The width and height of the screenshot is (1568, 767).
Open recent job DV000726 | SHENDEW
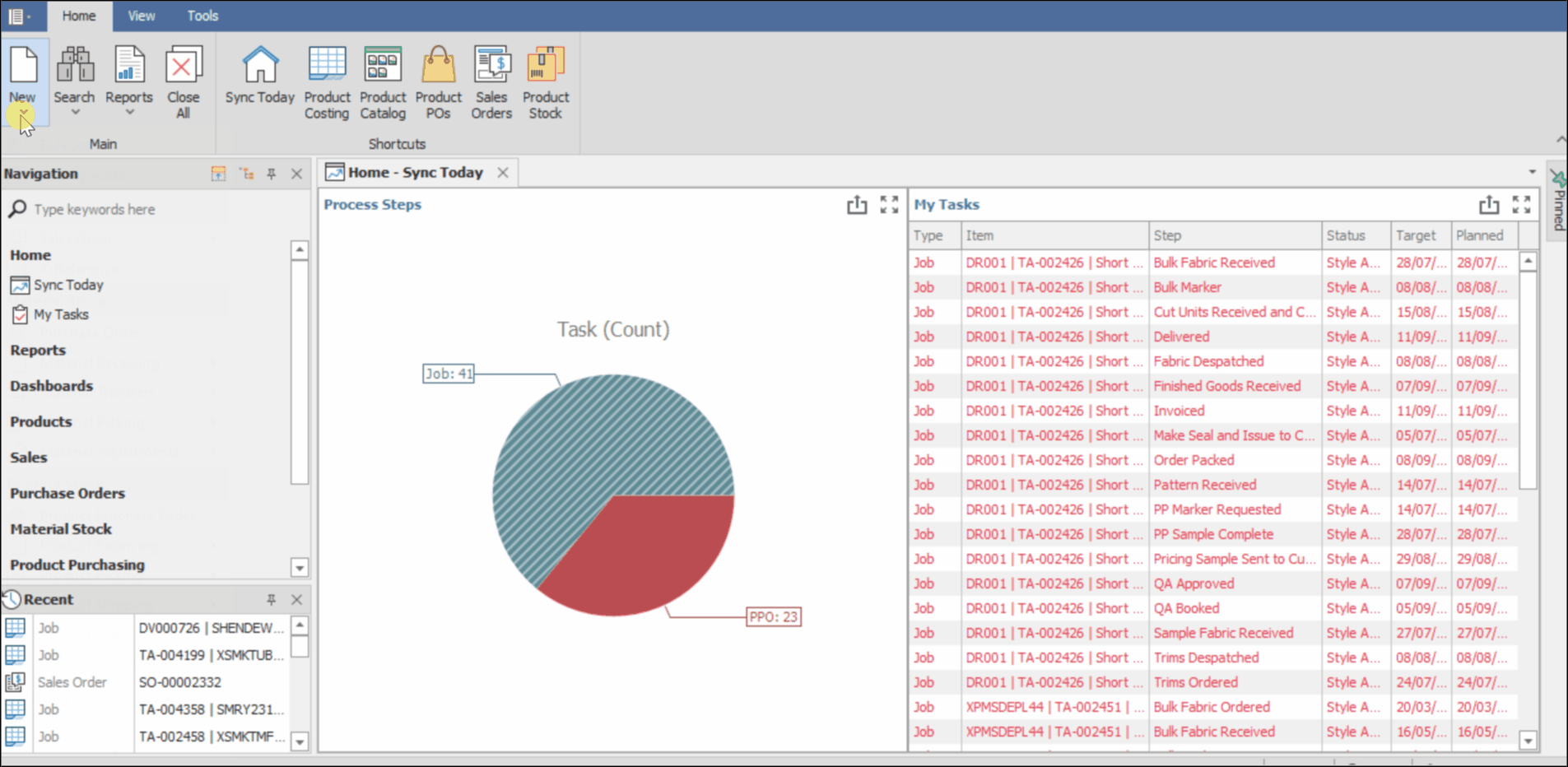211,628
